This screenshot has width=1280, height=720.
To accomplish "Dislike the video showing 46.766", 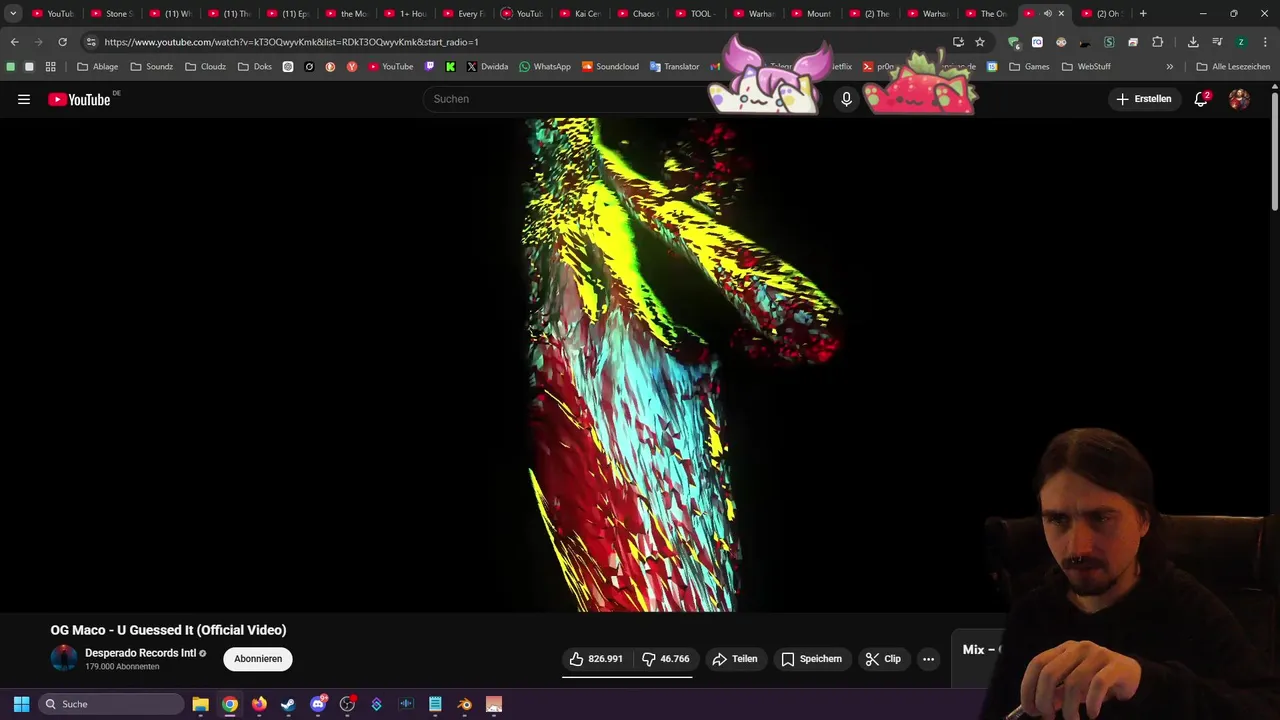I will [x=665, y=659].
